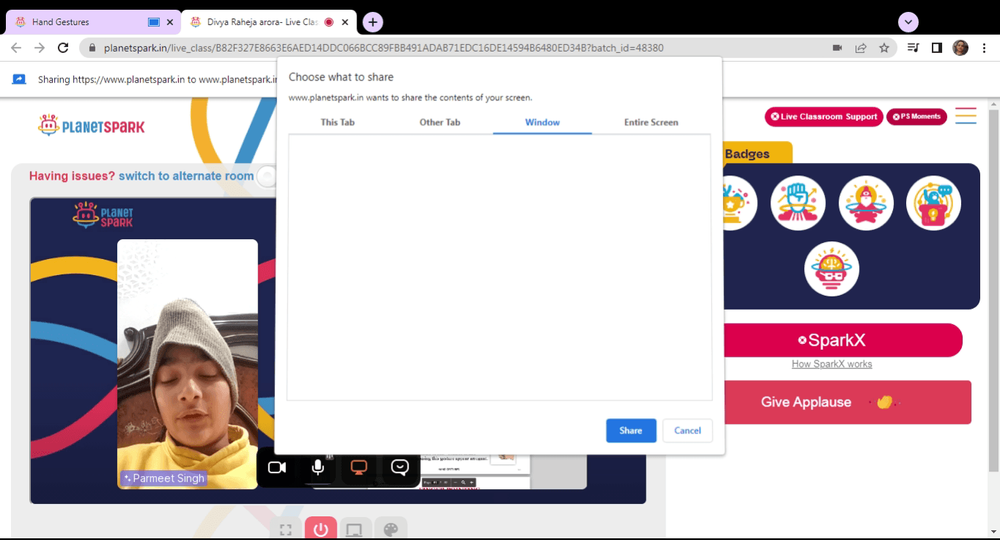Select the Entire Screen sharing tab
1000x540 pixels.
[651, 122]
